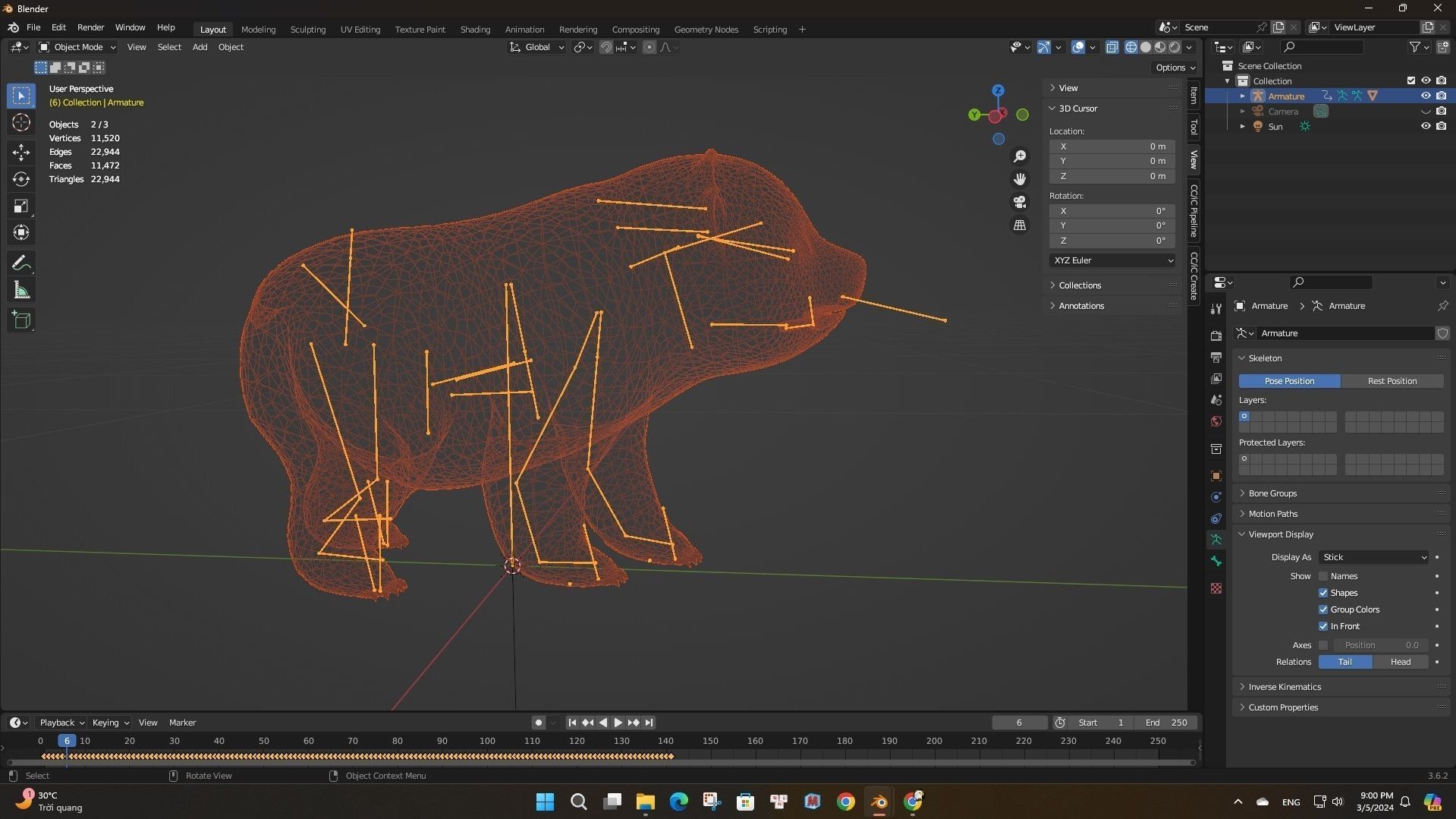Disable Armature render camera icon
This screenshot has height=819, width=1456.
coord(1441,96)
